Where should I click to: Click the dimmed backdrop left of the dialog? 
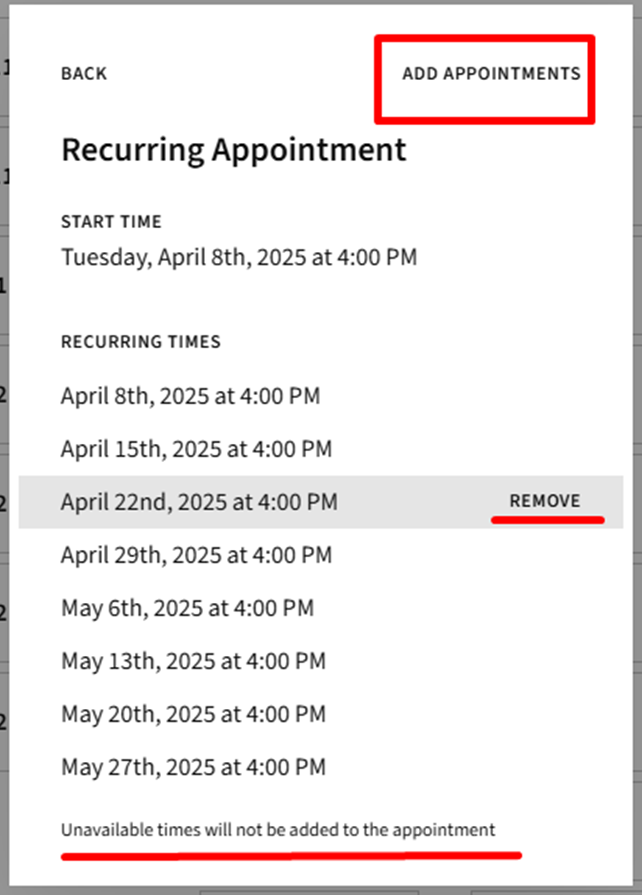pos(4,400)
